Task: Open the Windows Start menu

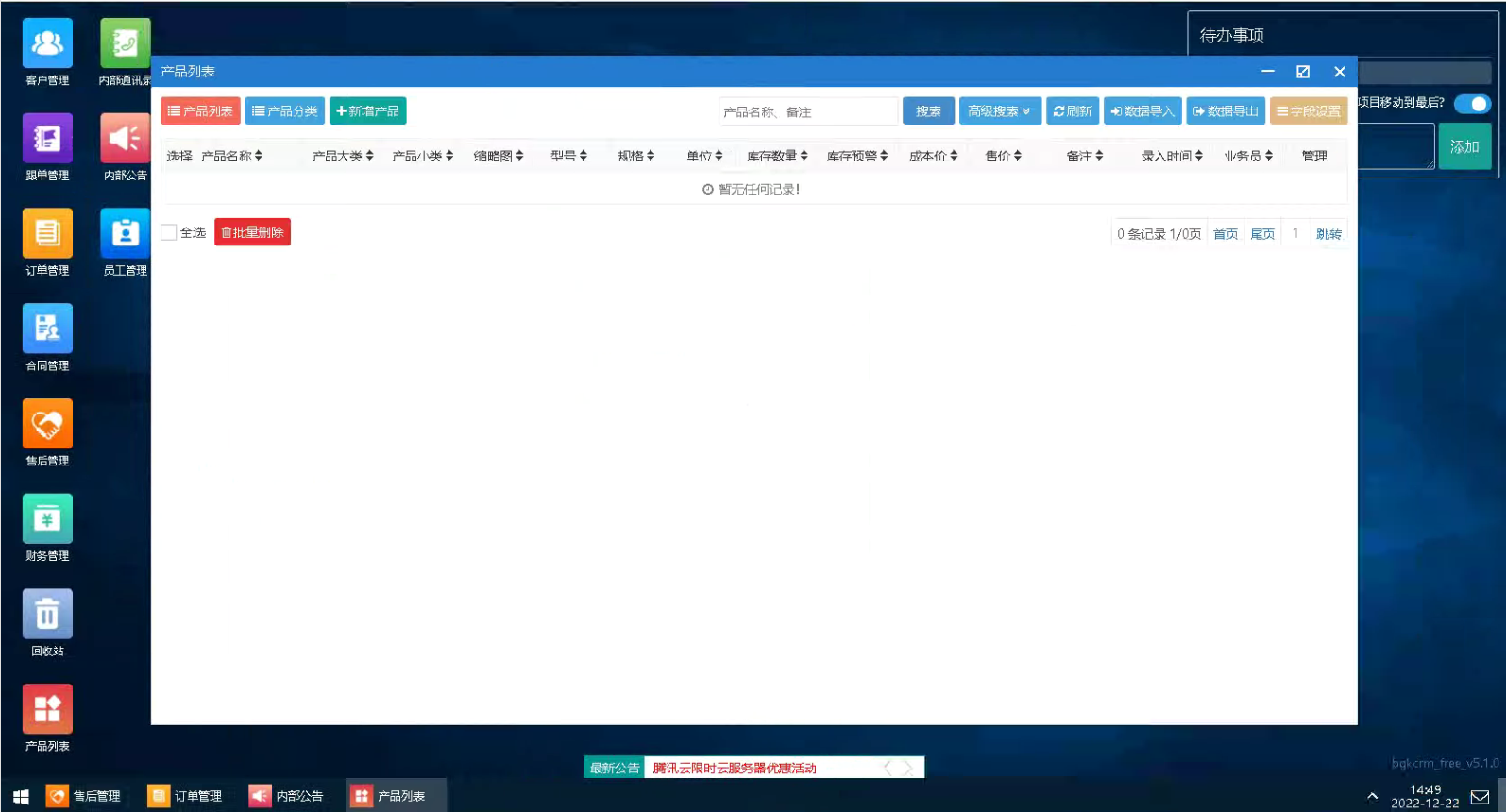Action: (x=21, y=796)
